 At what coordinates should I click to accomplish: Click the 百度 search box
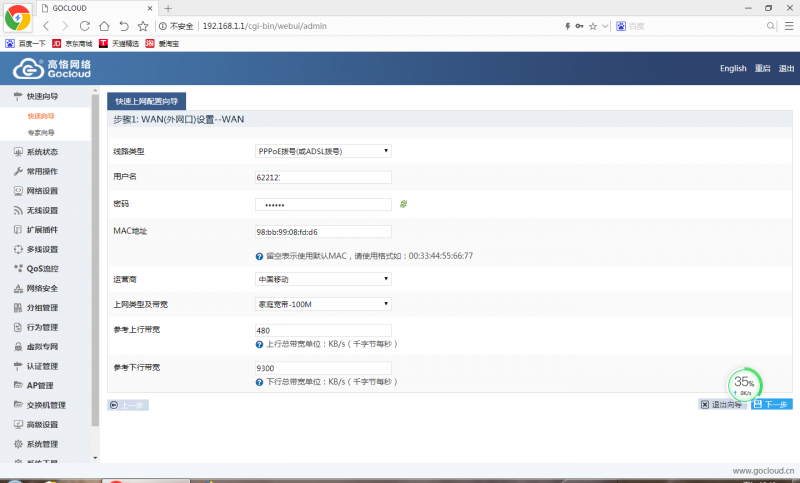pos(694,26)
